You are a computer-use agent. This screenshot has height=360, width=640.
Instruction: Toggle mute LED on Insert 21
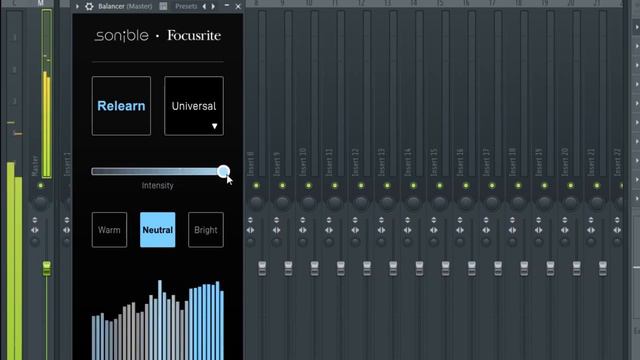pos(597,186)
